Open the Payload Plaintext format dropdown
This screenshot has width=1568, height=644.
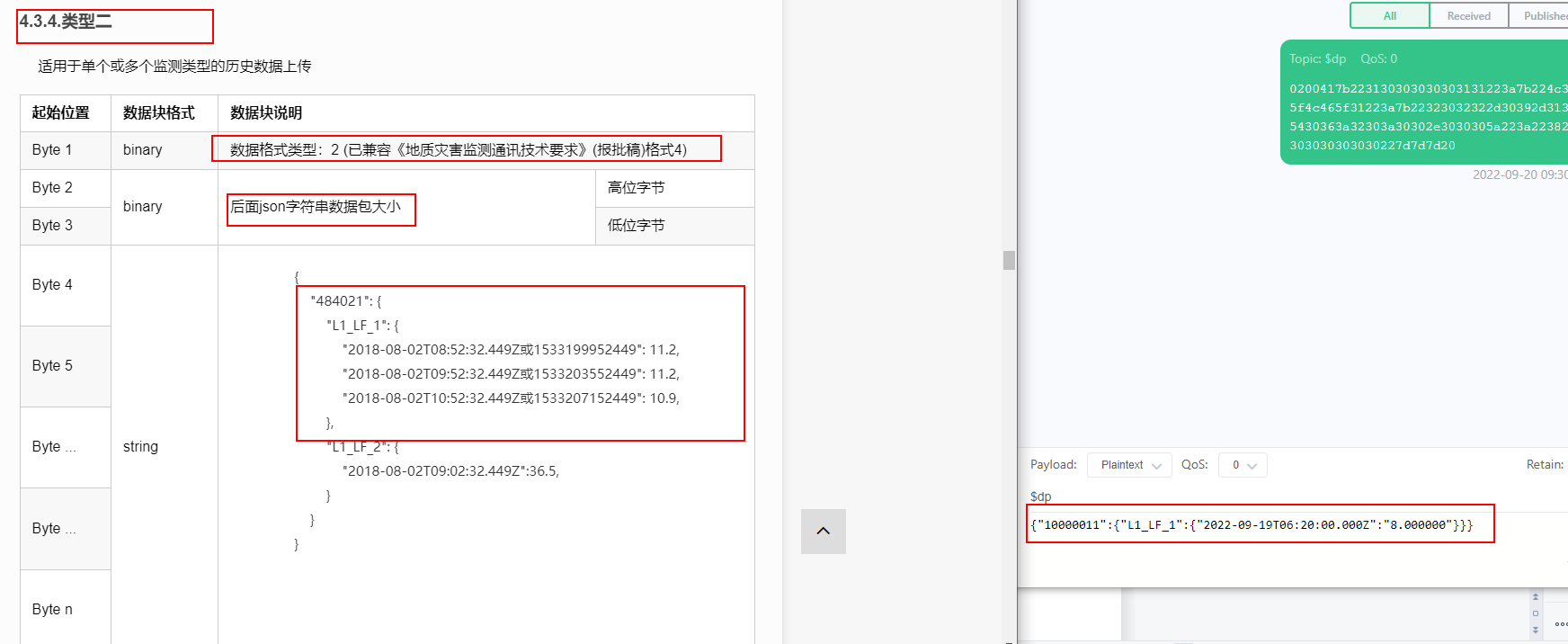pyautogui.click(x=1130, y=465)
